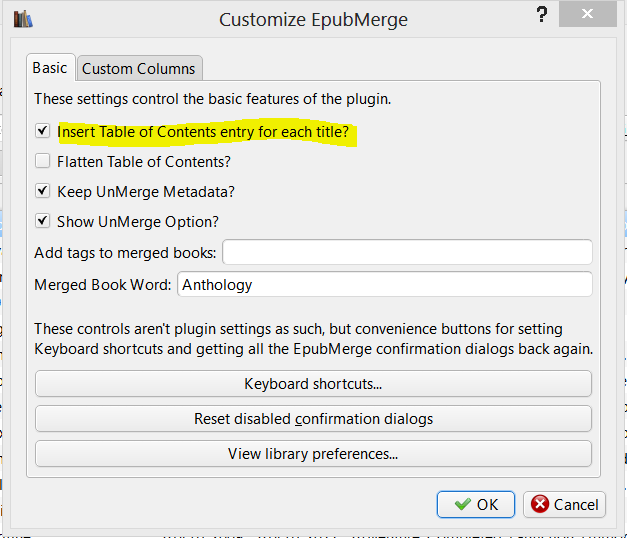
Task: Switch to the Custom Columns tab
Action: [141, 69]
